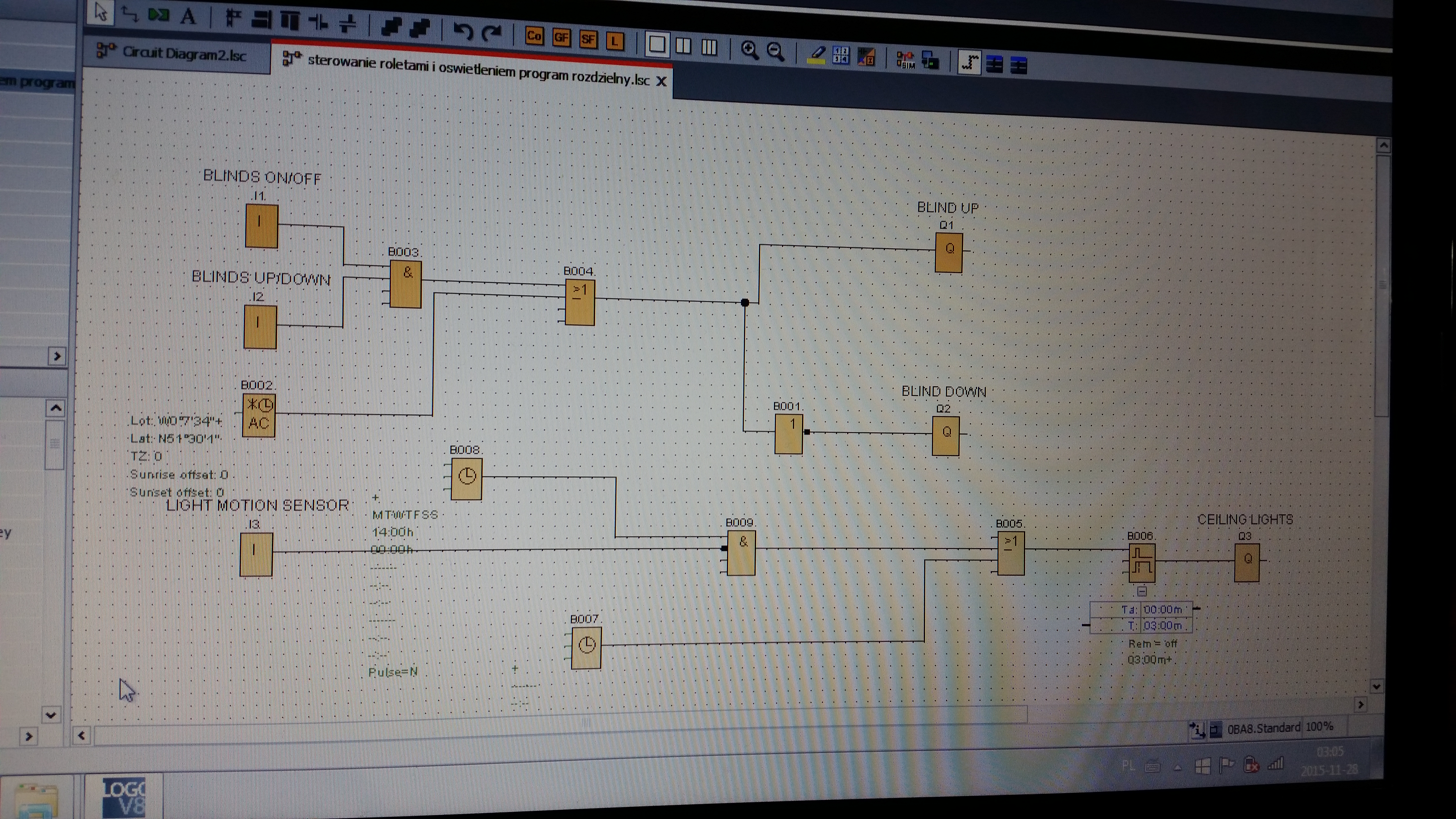1456x819 pixels.
Task: Show special functions via SF button
Action: click(x=588, y=39)
